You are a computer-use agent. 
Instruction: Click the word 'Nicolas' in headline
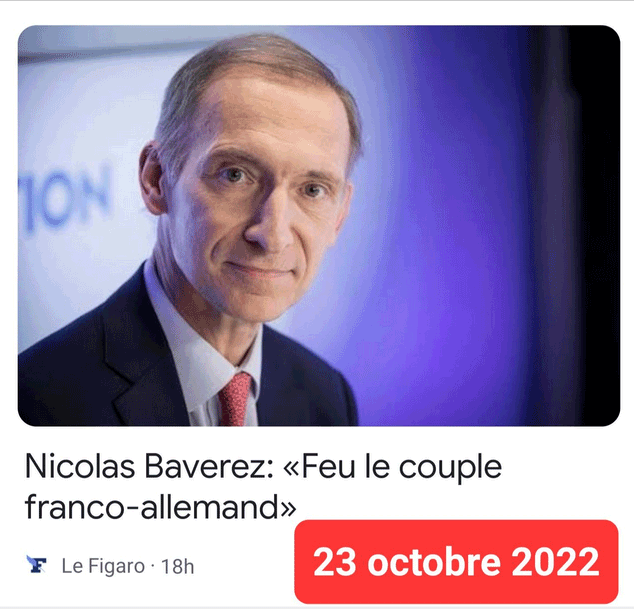[80, 467]
